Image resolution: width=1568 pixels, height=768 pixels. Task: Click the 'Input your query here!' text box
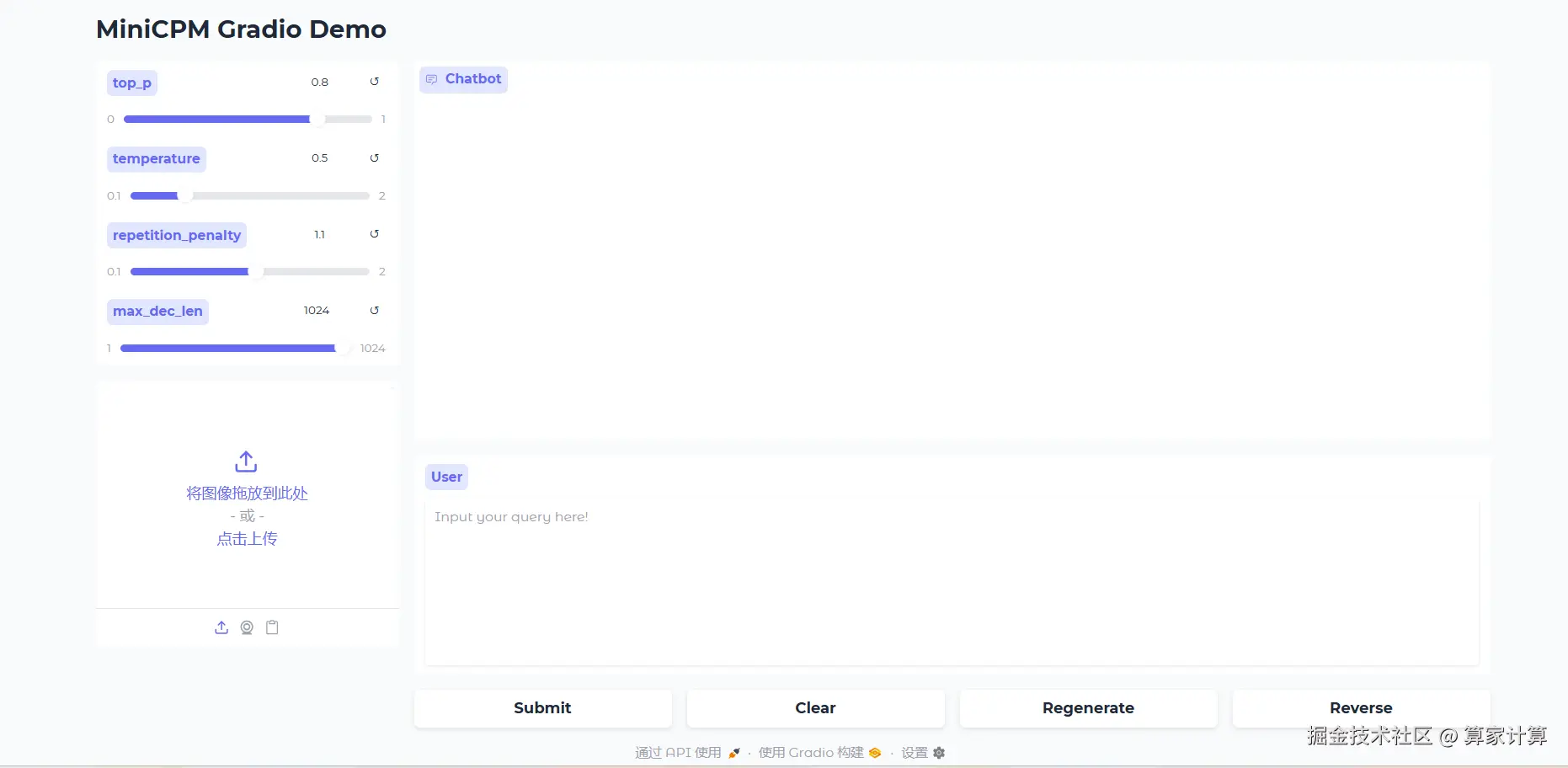point(952,582)
